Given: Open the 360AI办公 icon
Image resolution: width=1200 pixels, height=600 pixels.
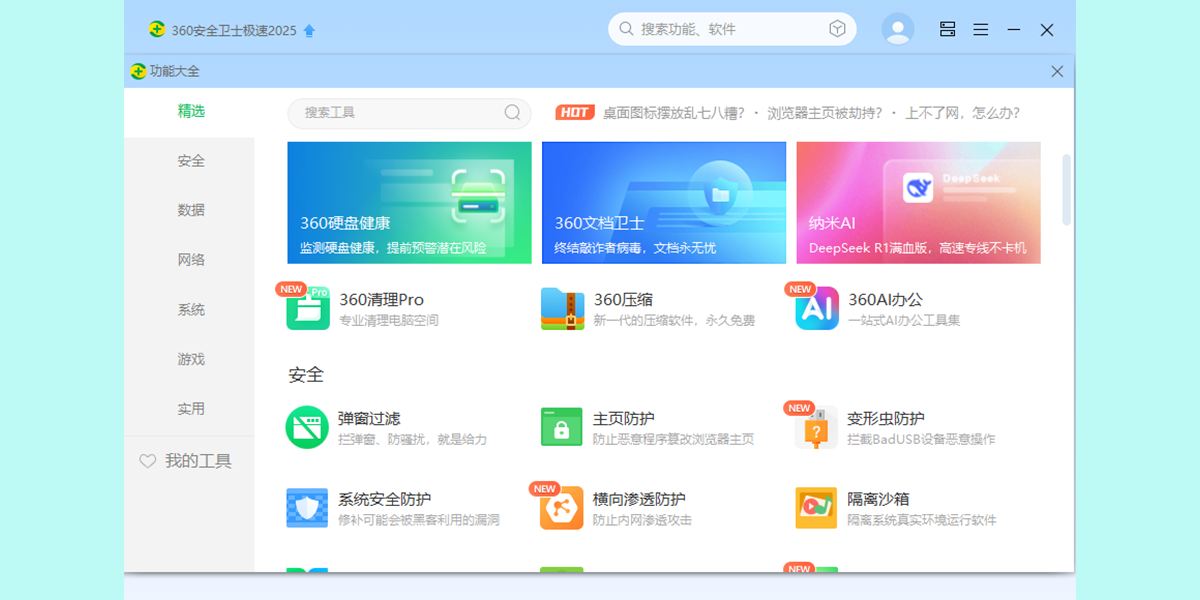Looking at the screenshot, I should [x=817, y=309].
